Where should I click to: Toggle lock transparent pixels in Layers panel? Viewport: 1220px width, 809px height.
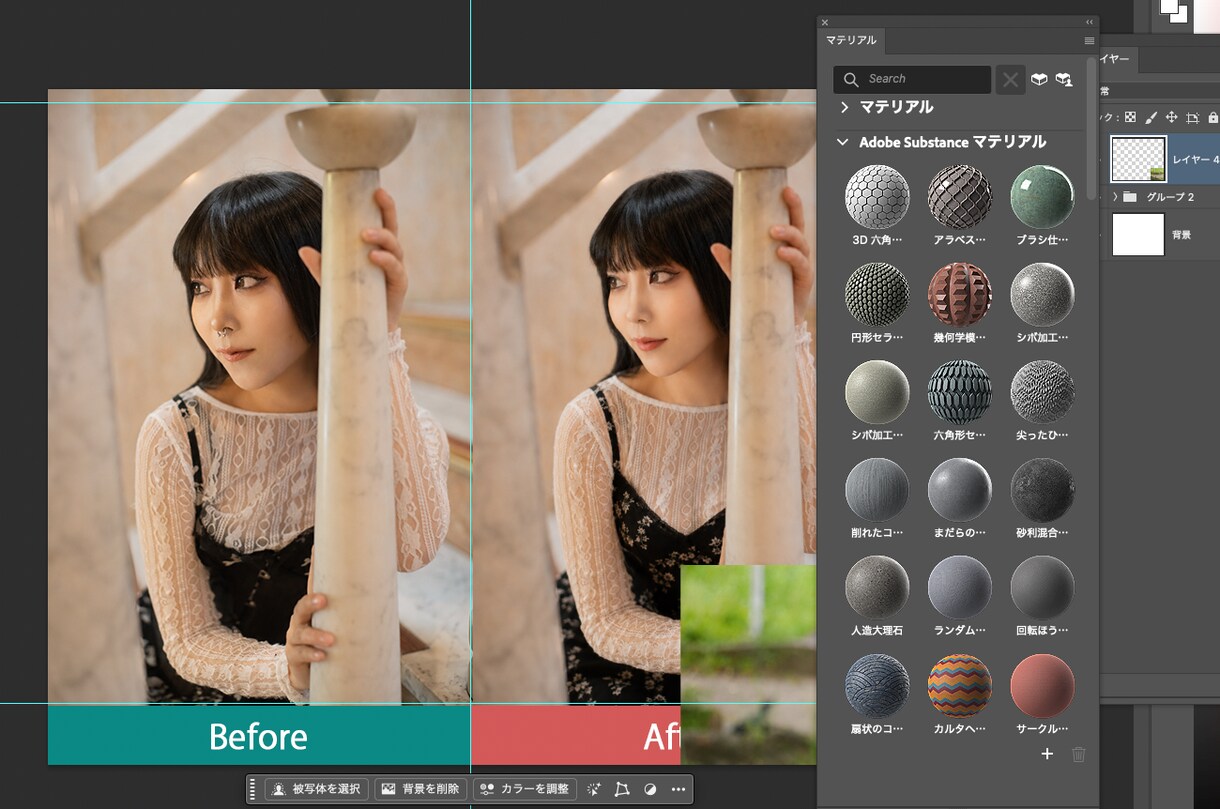(1131, 117)
